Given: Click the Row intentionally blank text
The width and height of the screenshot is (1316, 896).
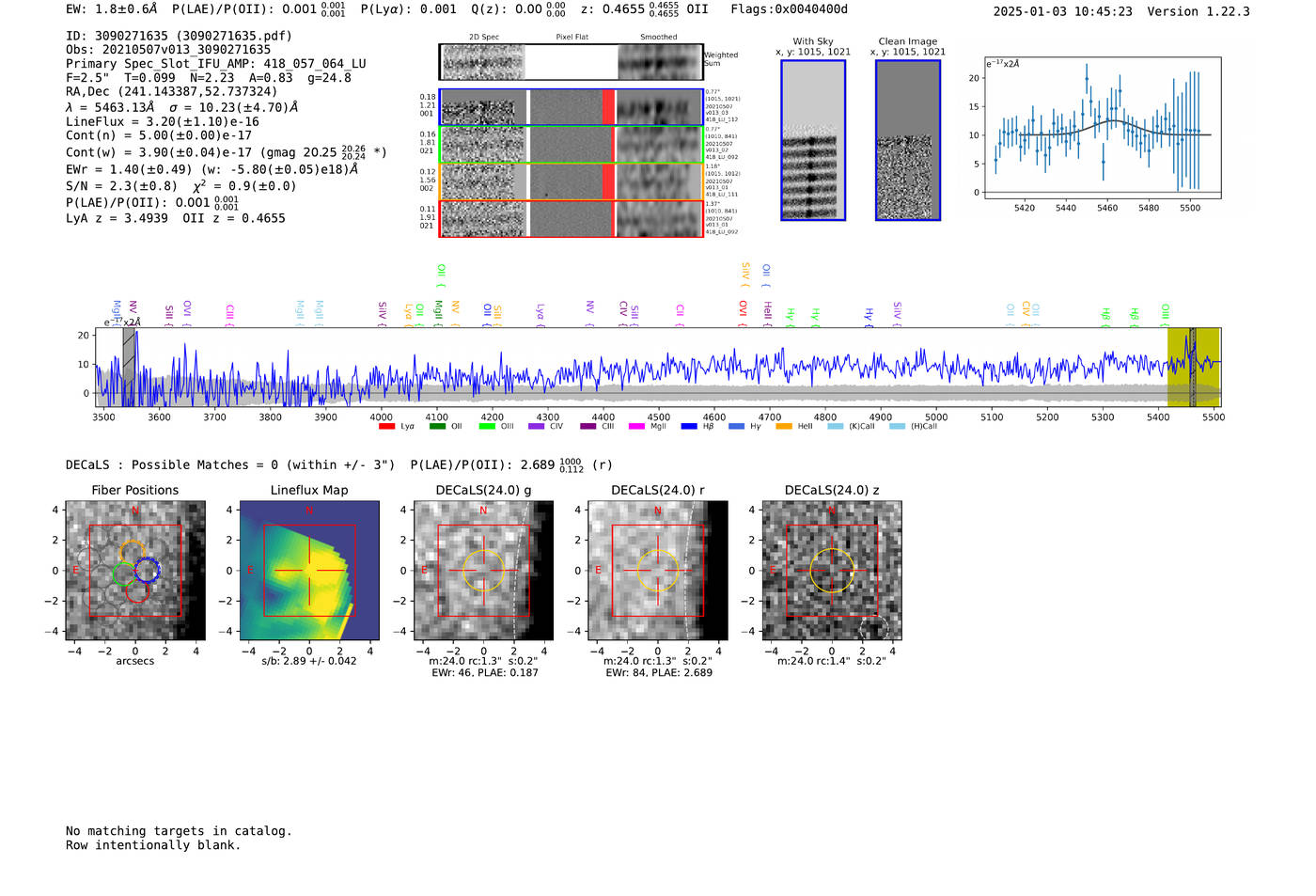Looking at the screenshot, I should click(153, 845).
